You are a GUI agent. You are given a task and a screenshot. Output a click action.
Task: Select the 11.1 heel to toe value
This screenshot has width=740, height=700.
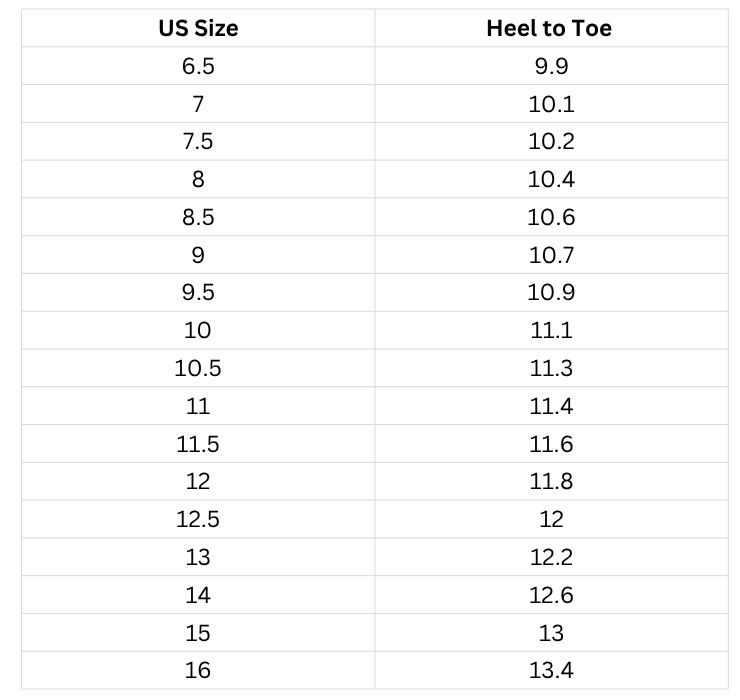pyautogui.click(x=551, y=330)
